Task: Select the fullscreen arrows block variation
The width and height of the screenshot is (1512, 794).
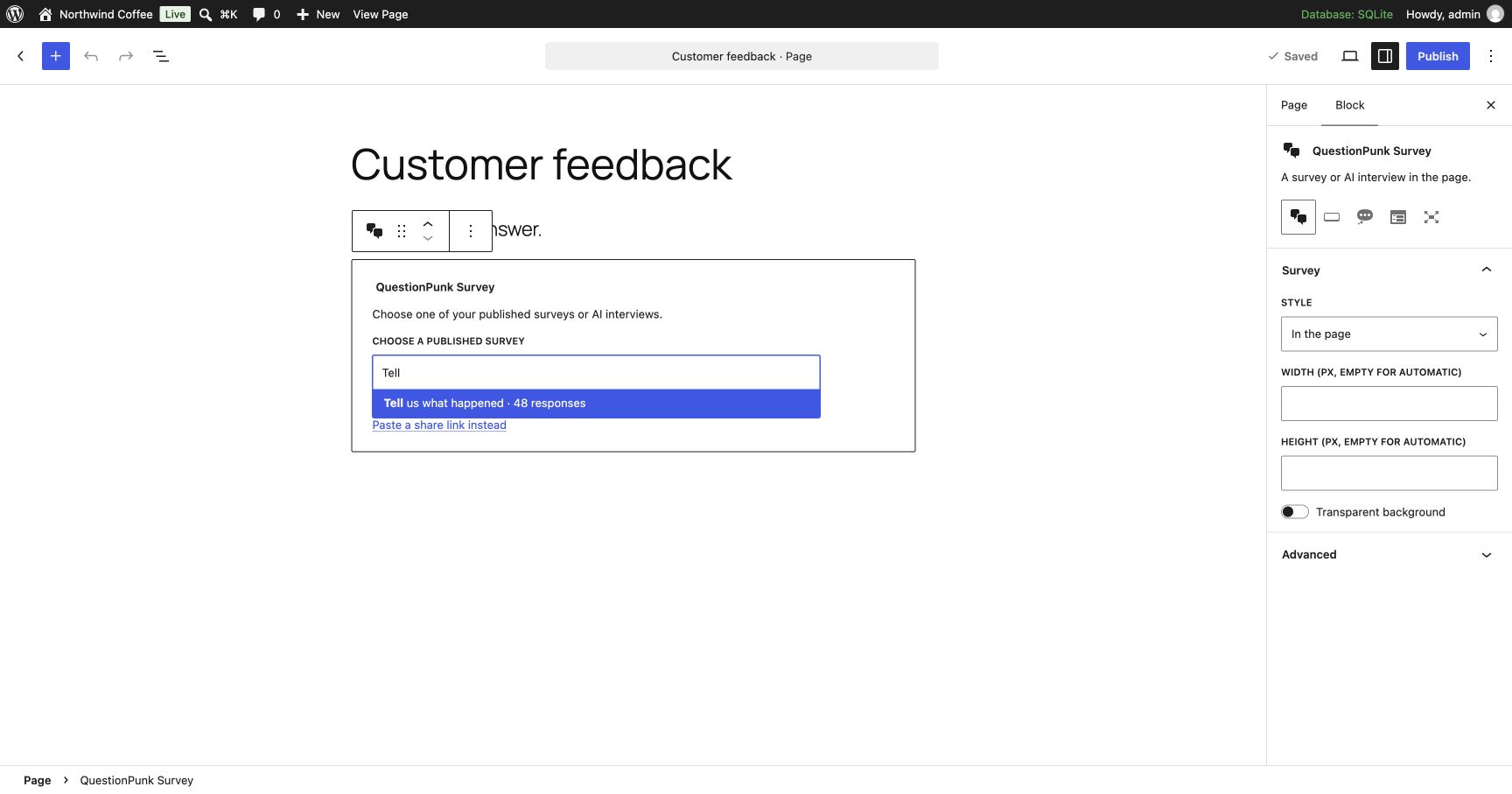Action: 1431,217
